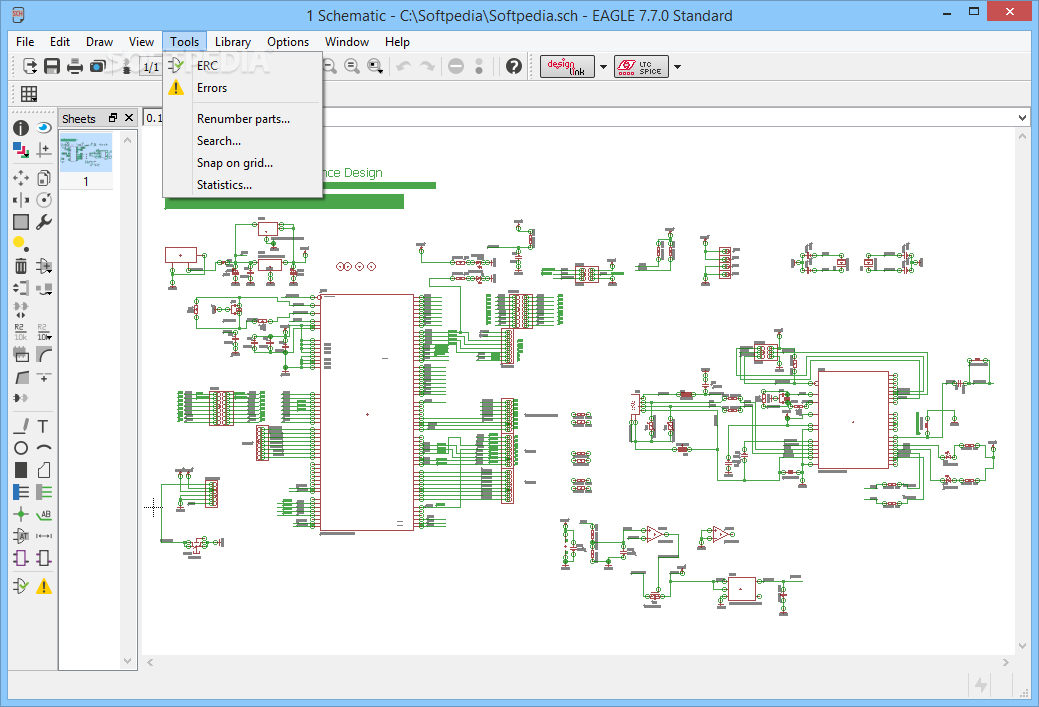Viewport: 1039px width, 707px height.
Task: Open Errors from left toolbar warning icon
Action: [44, 586]
